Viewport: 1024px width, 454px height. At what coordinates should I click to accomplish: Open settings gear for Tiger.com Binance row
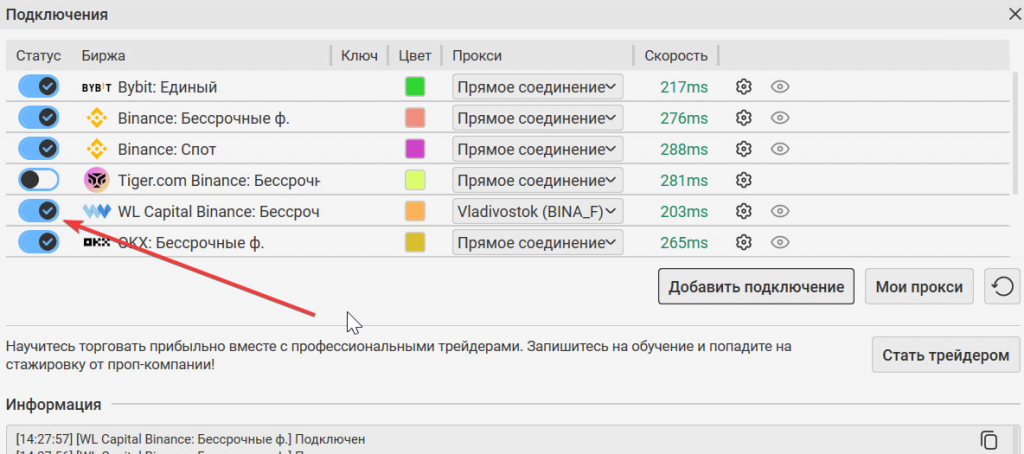[x=743, y=180]
